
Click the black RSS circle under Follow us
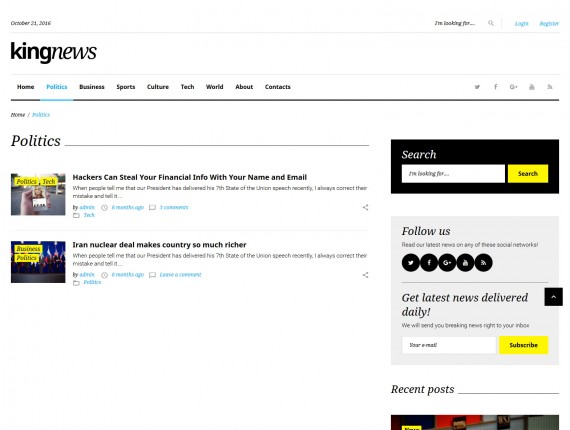coord(483,262)
